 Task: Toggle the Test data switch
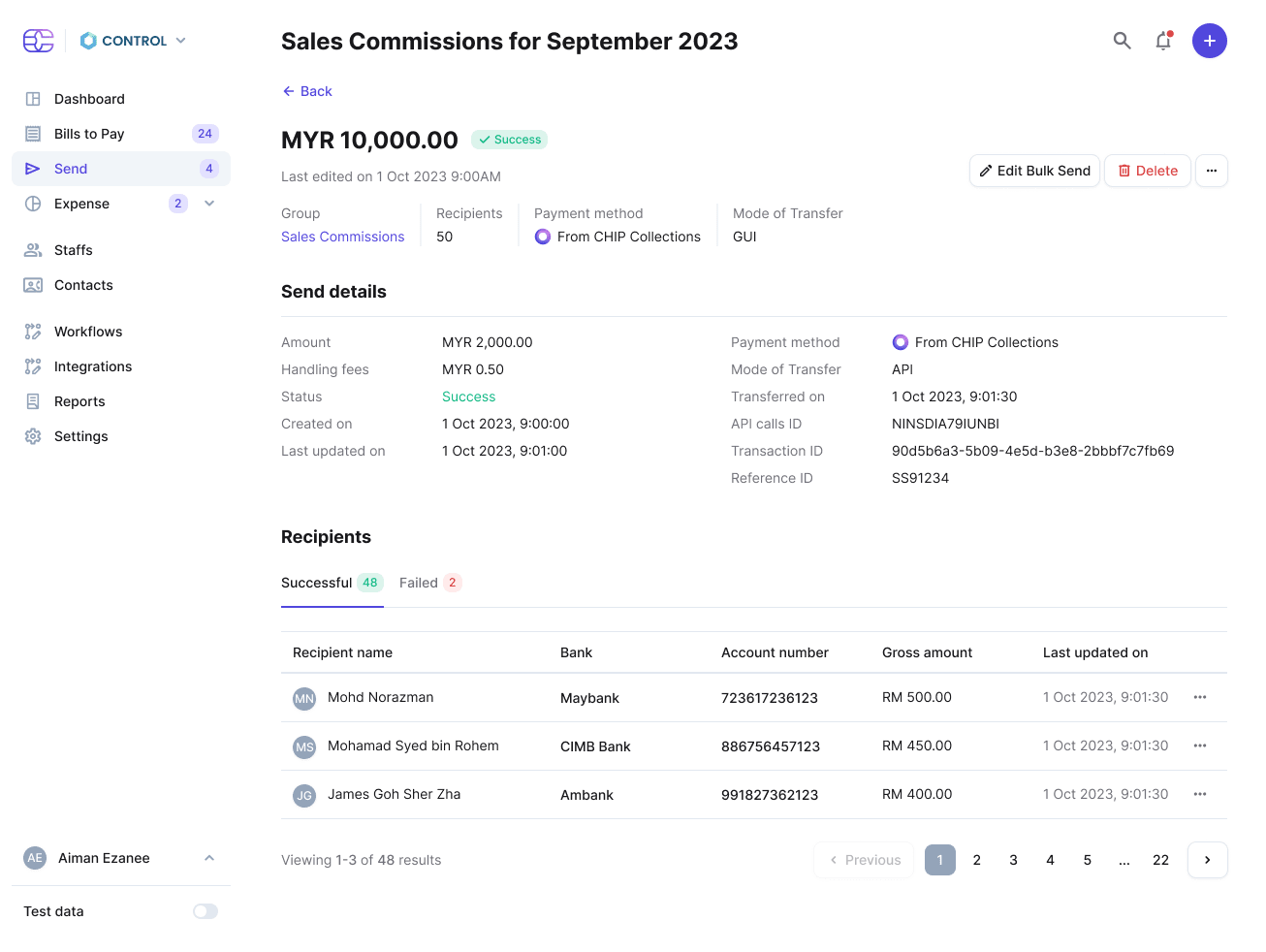coord(206,911)
